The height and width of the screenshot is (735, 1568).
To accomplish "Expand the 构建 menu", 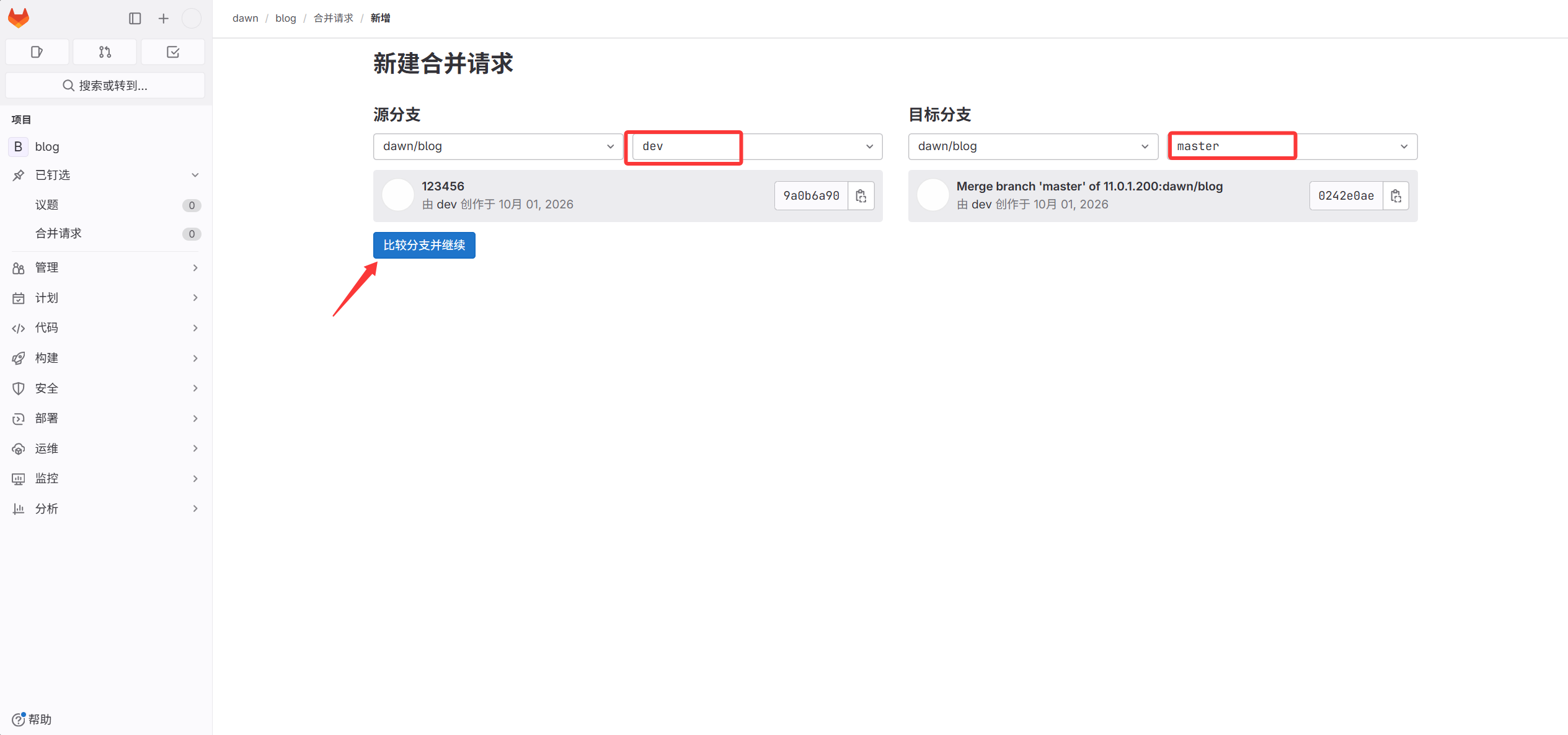I will coord(105,358).
